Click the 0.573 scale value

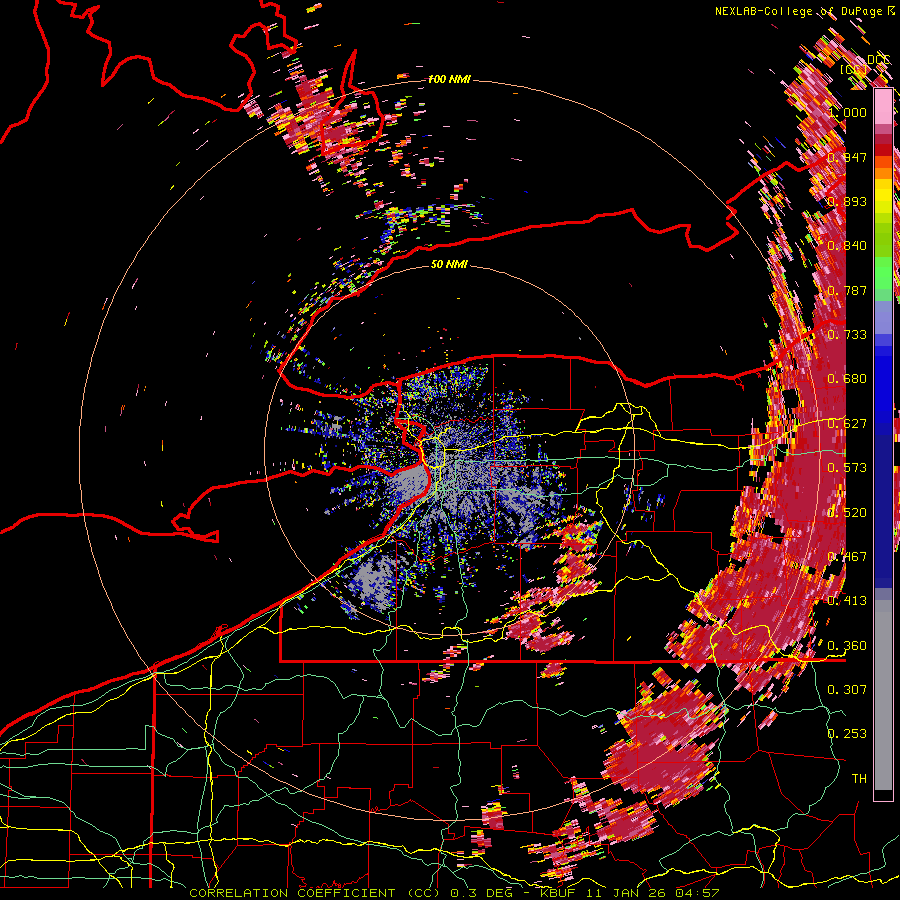[x=847, y=468]
